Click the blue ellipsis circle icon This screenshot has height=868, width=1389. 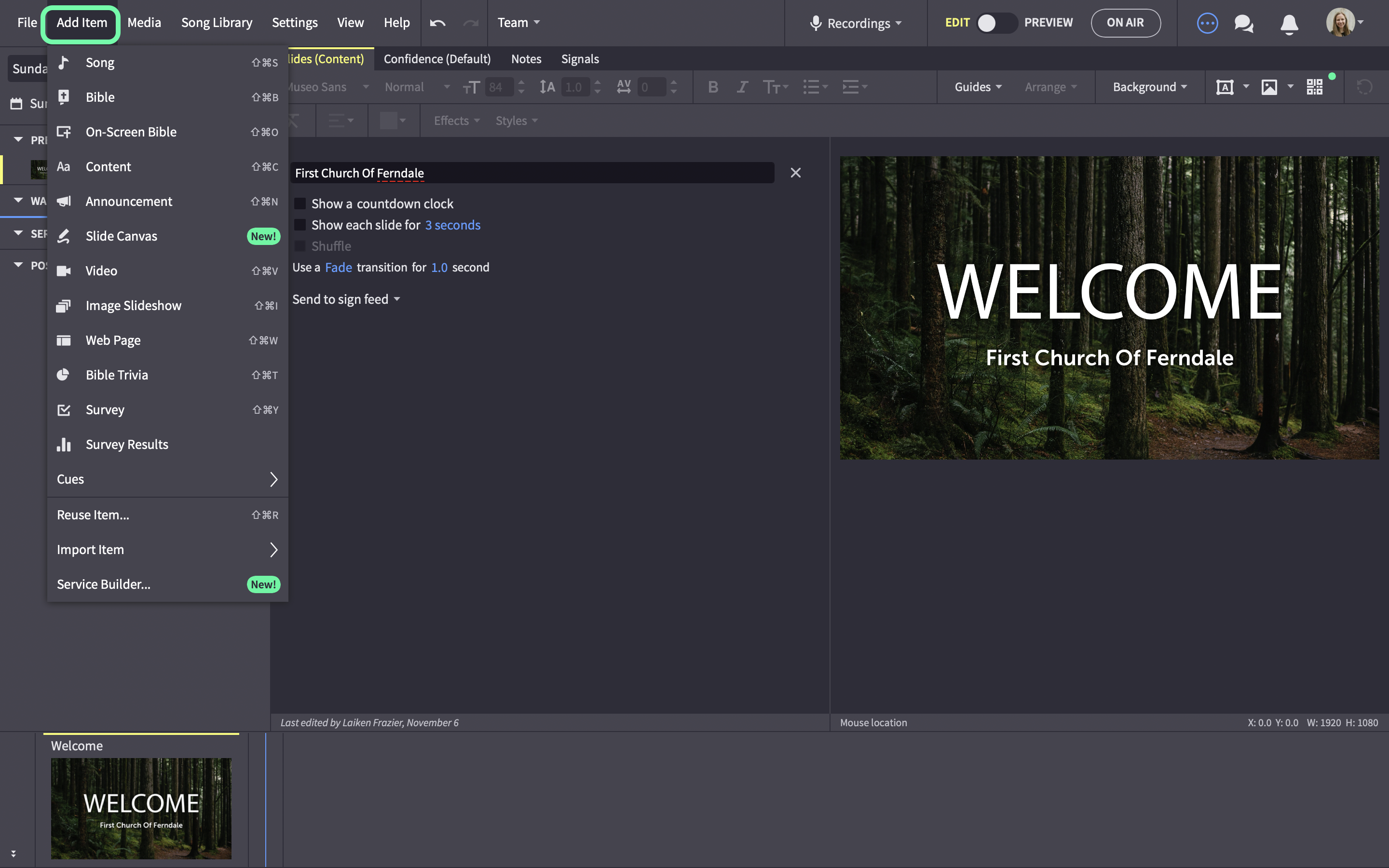[x=1207, y=24]
